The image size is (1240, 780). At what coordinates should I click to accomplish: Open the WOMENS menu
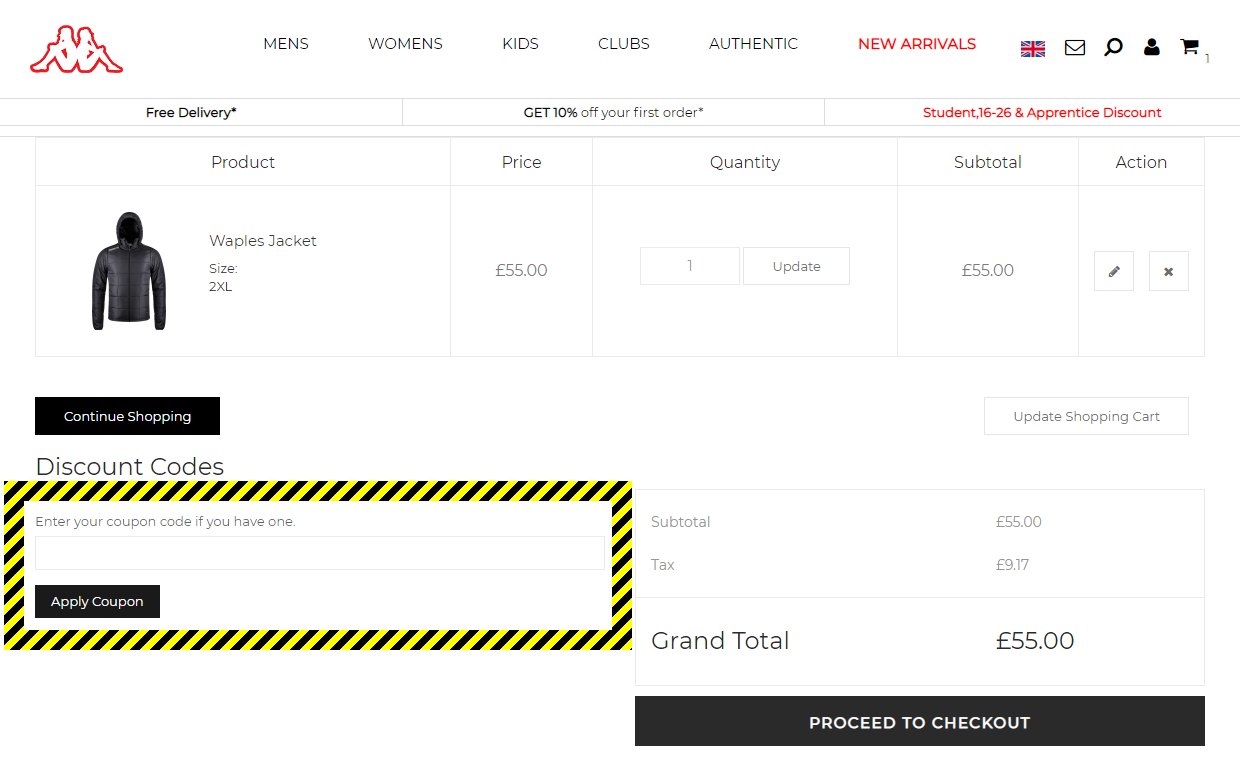point(405,44)
